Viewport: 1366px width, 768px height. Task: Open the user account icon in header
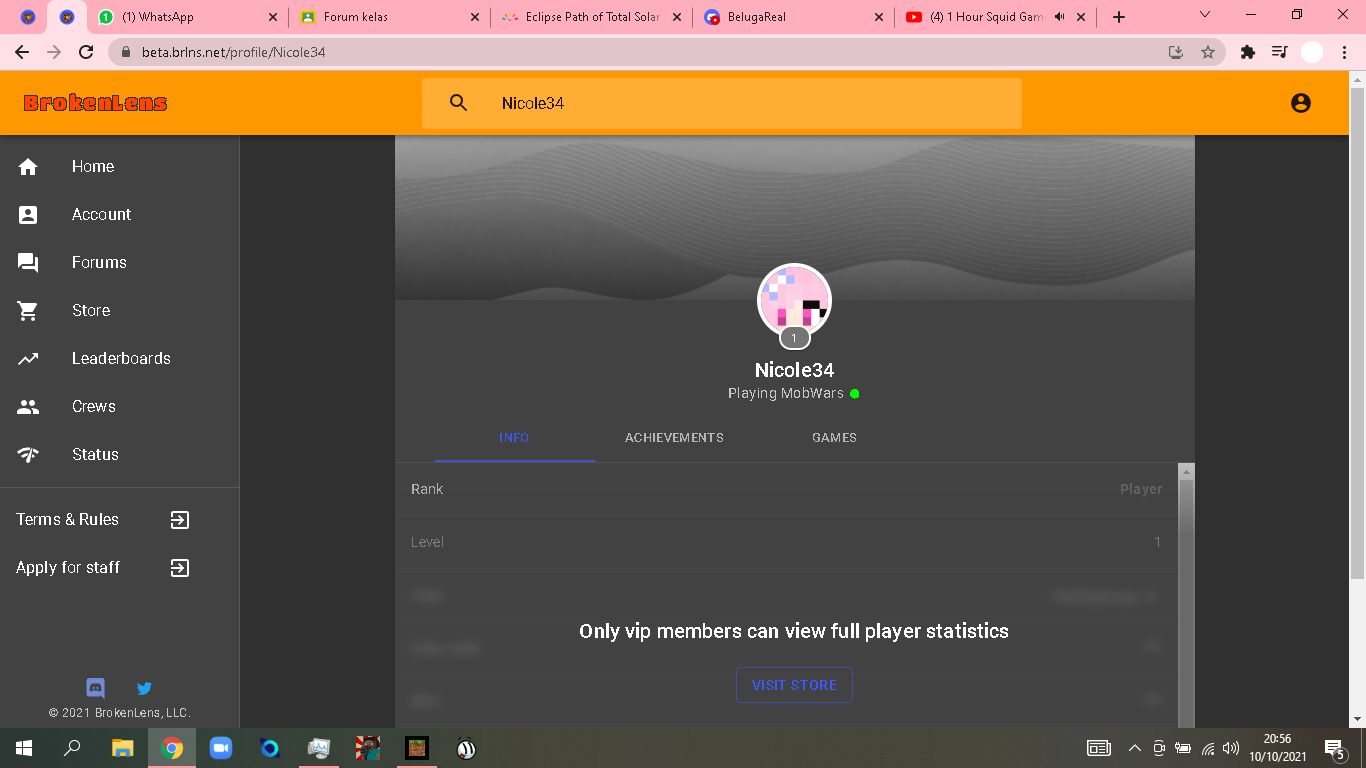coord(1301,103)
